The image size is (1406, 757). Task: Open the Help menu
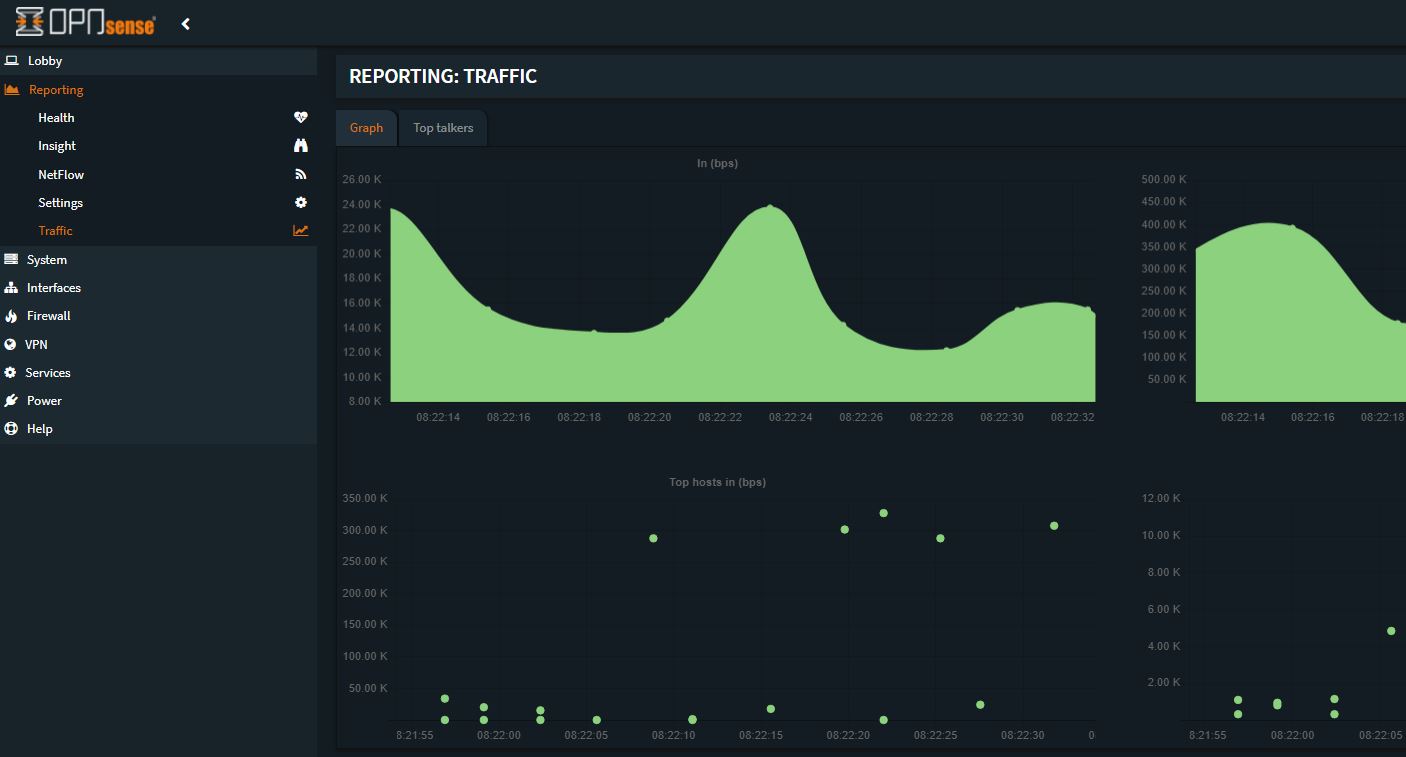point(40,429)
